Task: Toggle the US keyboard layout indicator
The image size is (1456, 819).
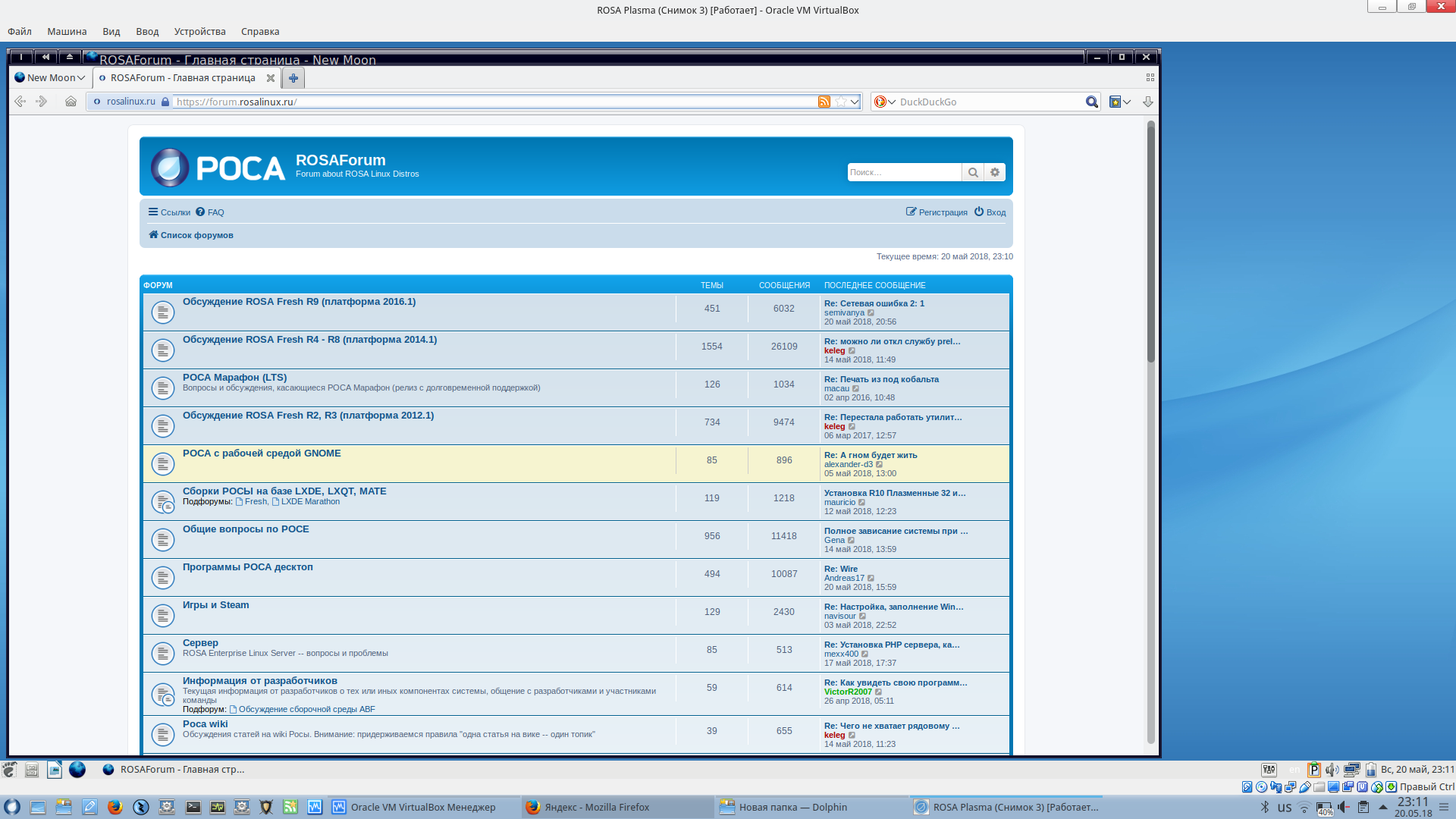Action: pos(1284,808)
